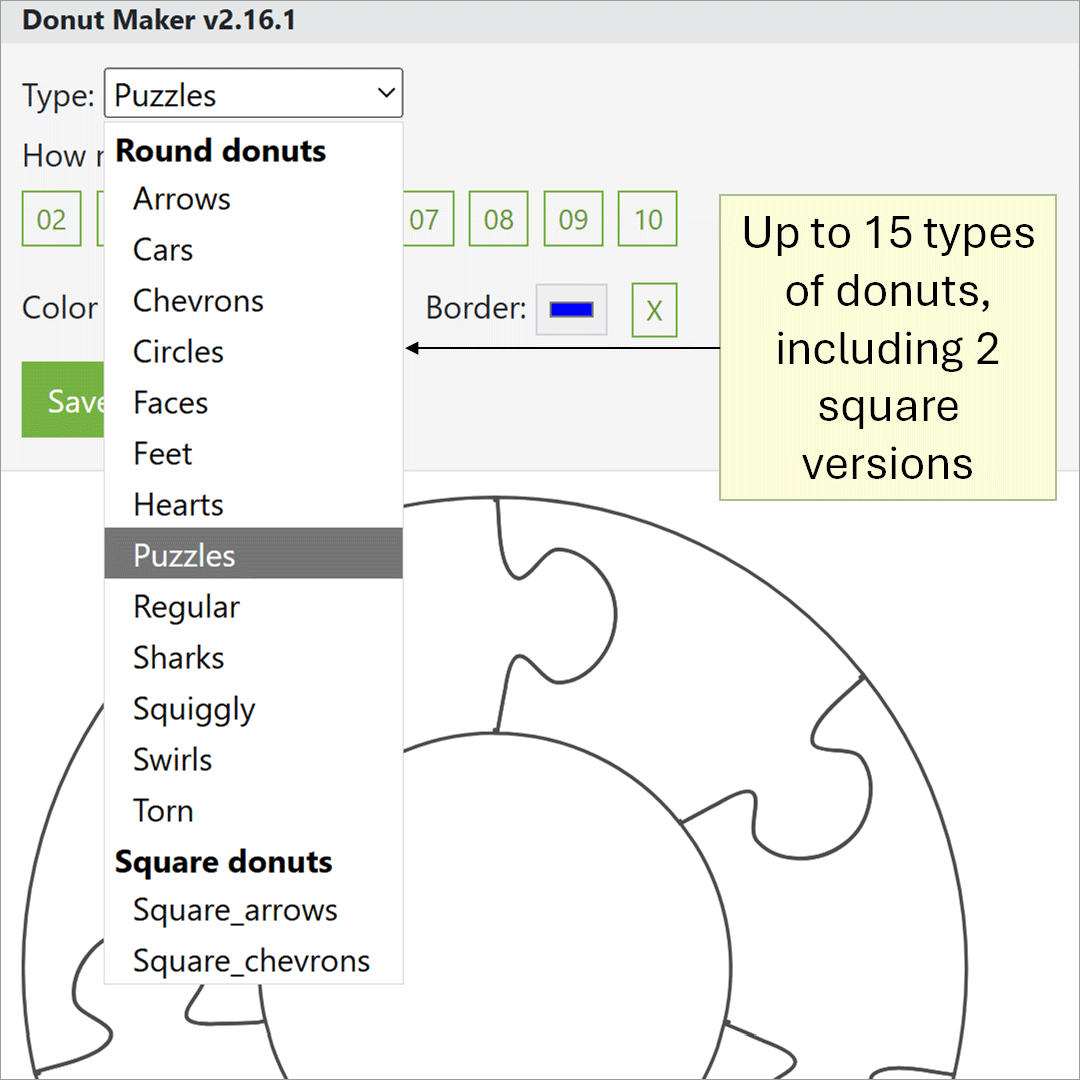Screen dimensions: 1080x1080
Task: Click the X button beside Border color
Action: click(x=654, y=310)
